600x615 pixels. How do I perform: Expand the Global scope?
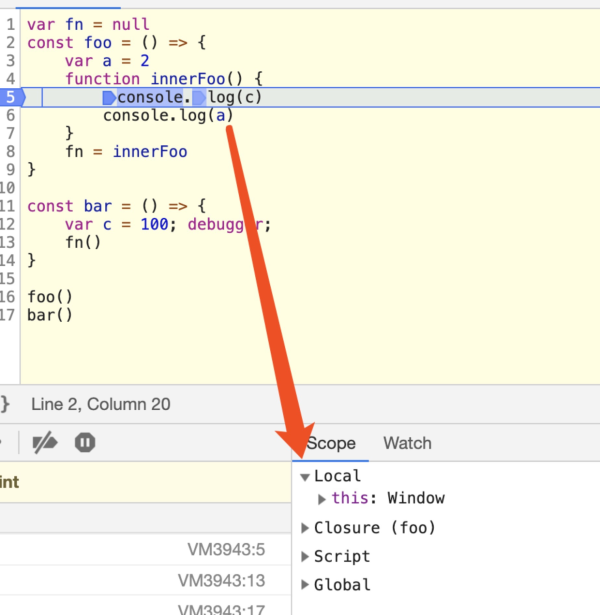click(305, 585)
